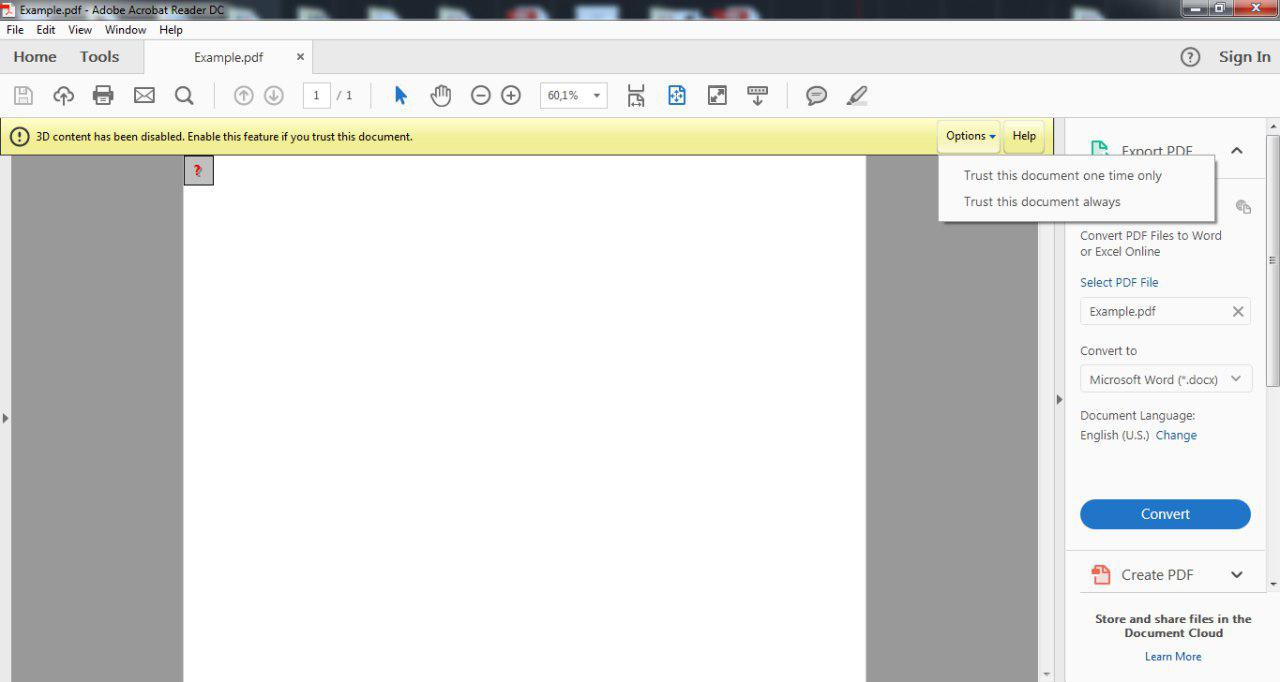
Task: Open the Options dropdown in the warning bar
Action: coord(967,136)
